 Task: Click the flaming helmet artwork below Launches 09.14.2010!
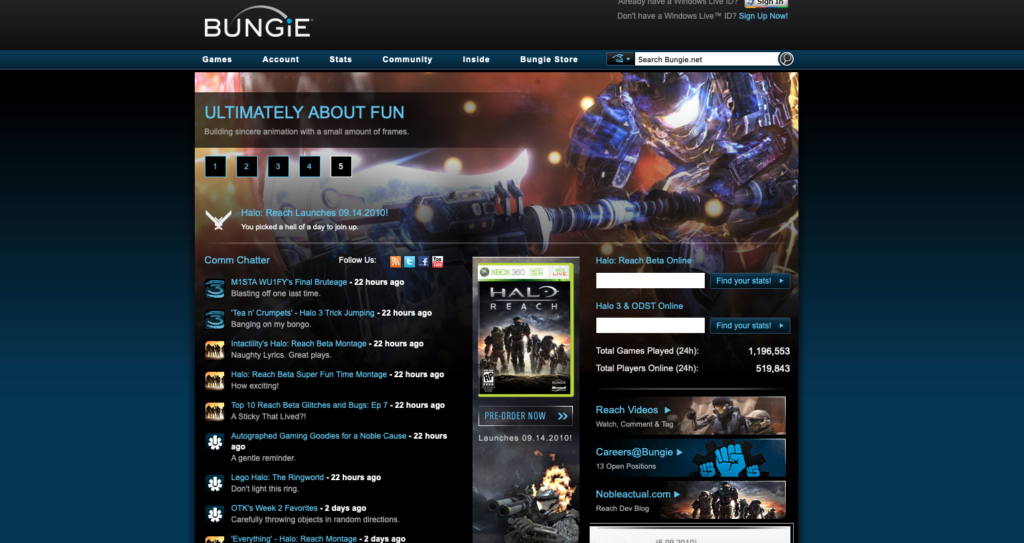click(x=526, y=495)
